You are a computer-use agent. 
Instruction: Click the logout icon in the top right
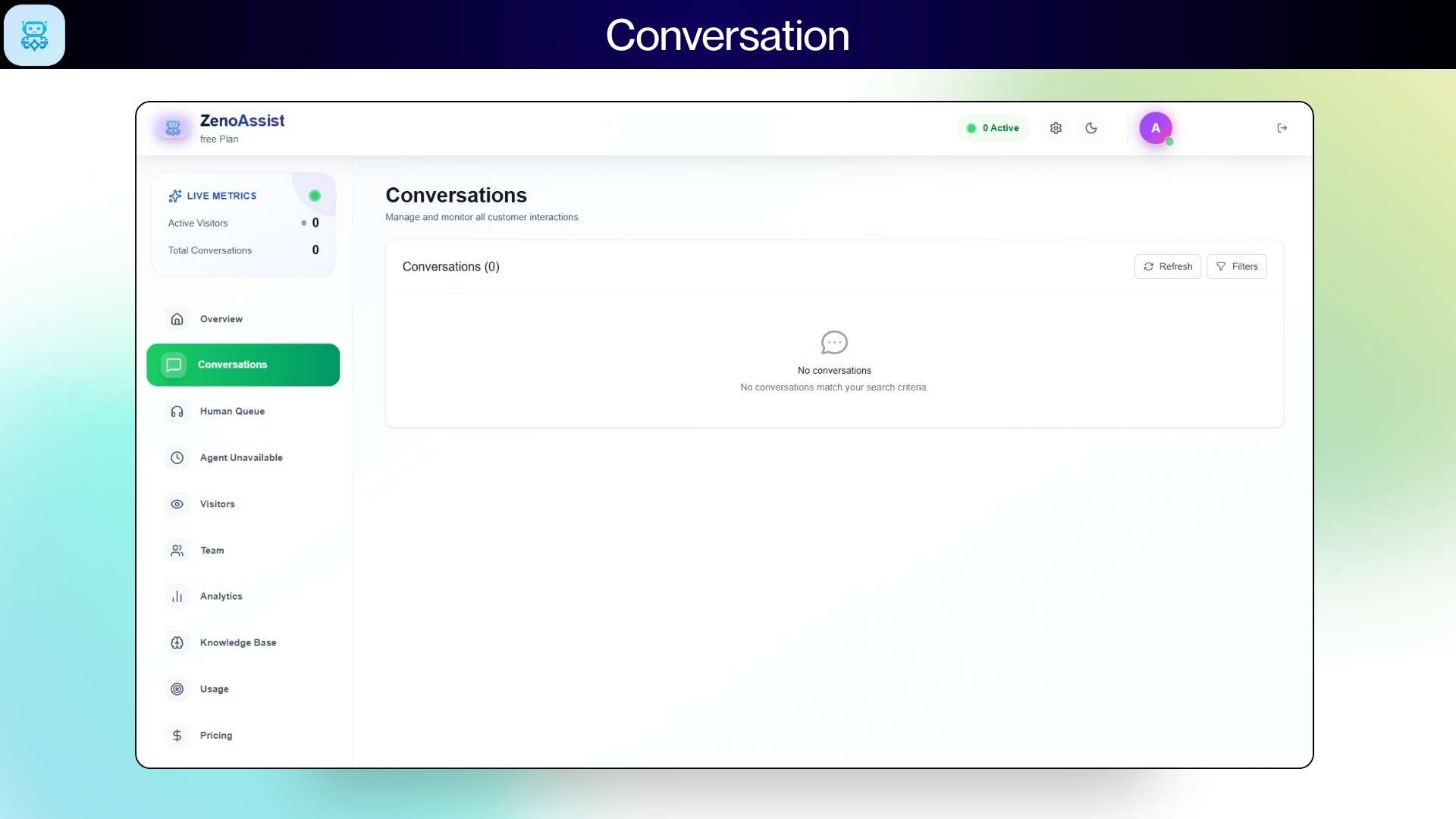coord(1282,127)
